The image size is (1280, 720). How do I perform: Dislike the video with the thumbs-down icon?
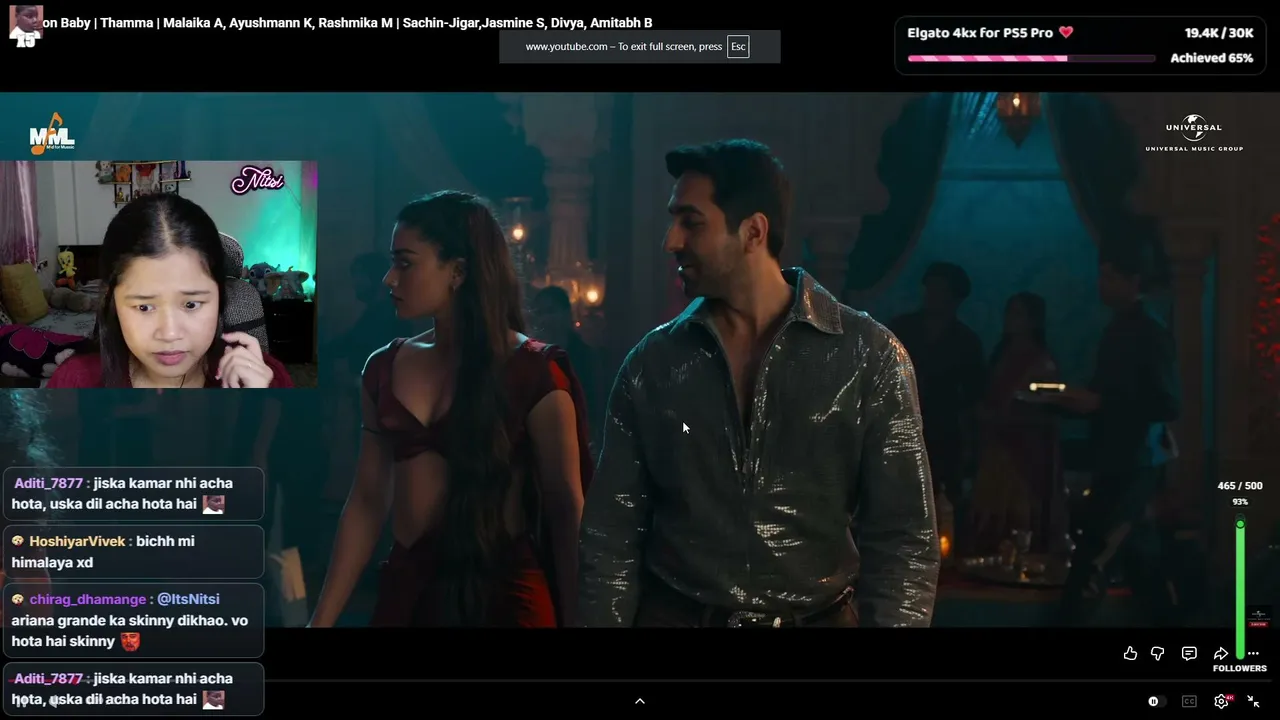[x=1158, y=654]
